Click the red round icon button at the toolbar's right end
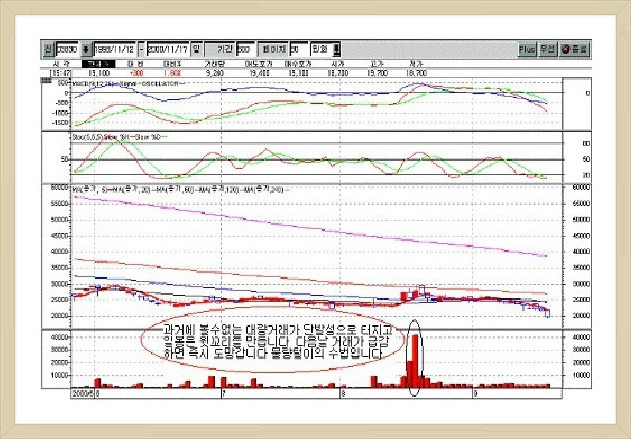The image size is (631, 439). coord(574,48)
